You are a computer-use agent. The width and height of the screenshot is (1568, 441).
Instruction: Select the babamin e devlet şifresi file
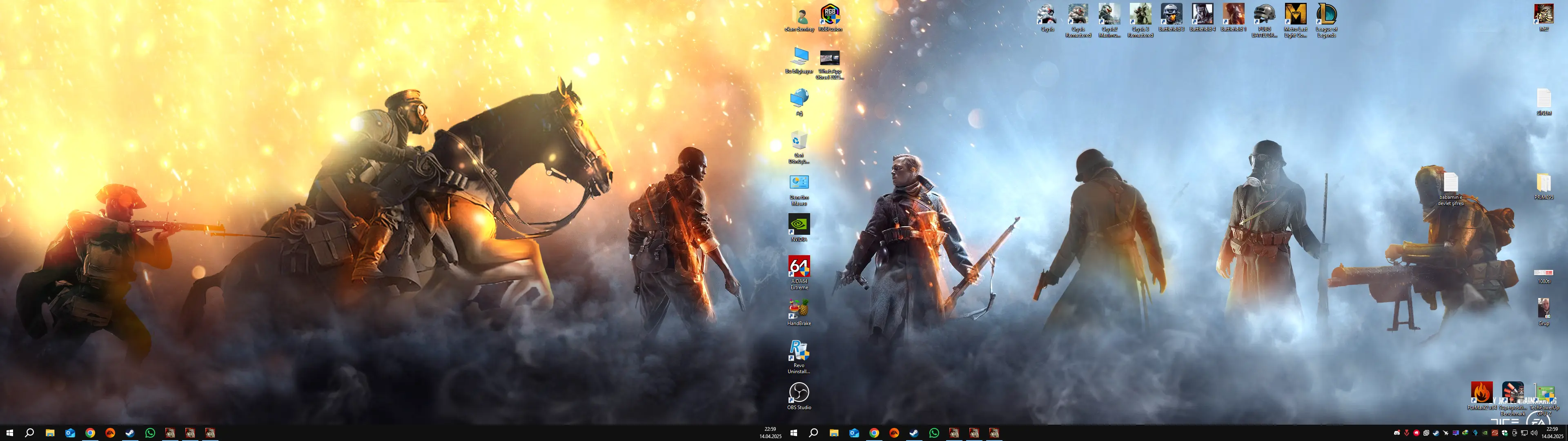pyautogui.click(x=1450, y=189)
